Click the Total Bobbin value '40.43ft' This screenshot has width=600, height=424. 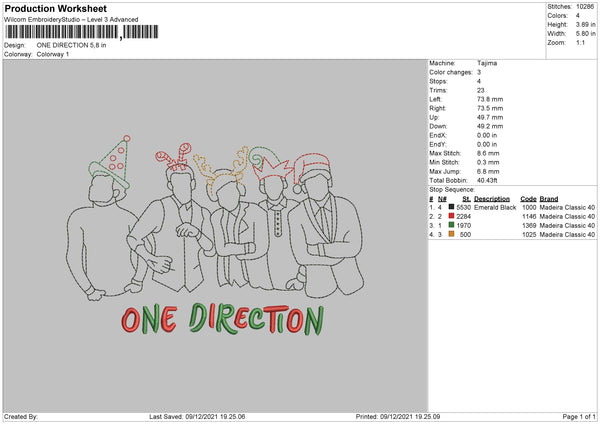(x=487, y=181)
